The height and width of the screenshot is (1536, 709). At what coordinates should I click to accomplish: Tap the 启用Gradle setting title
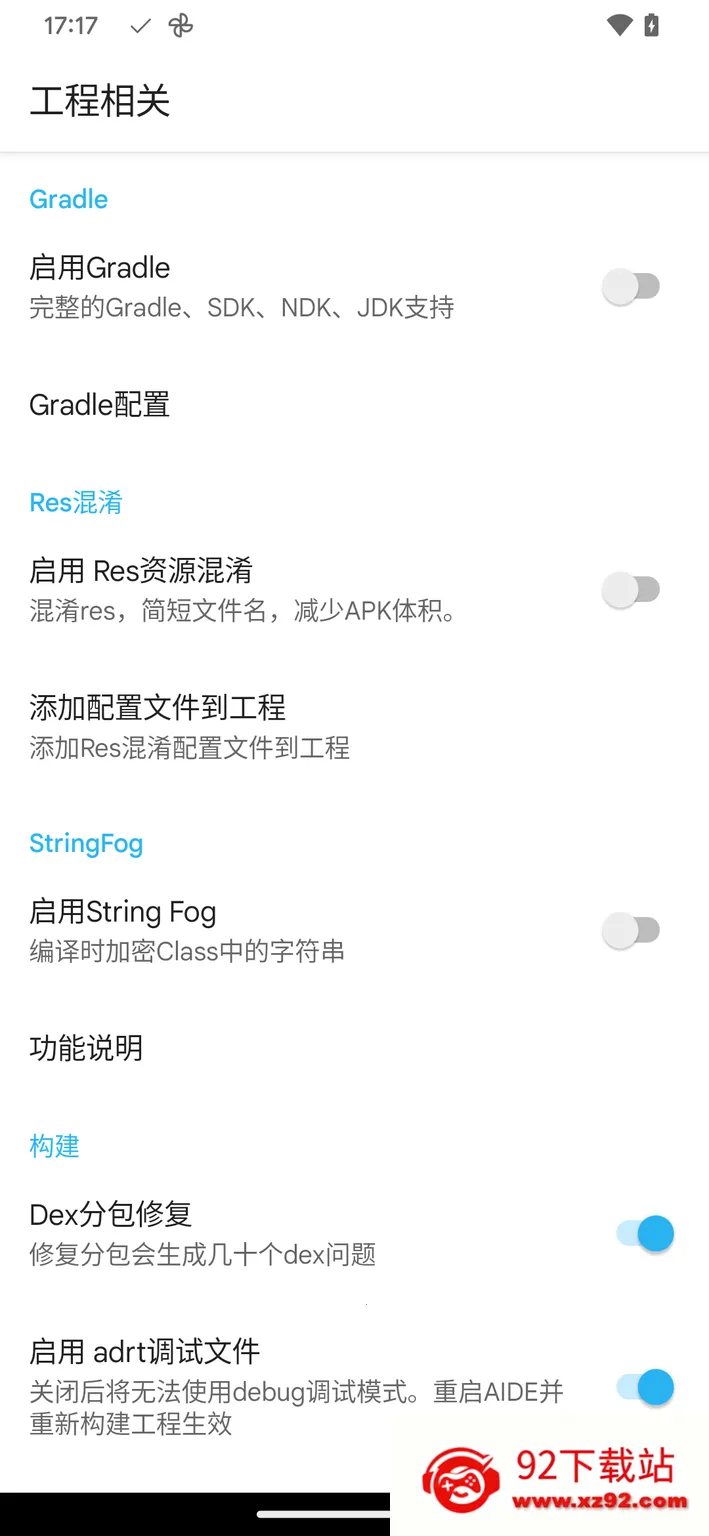point(100,268)
